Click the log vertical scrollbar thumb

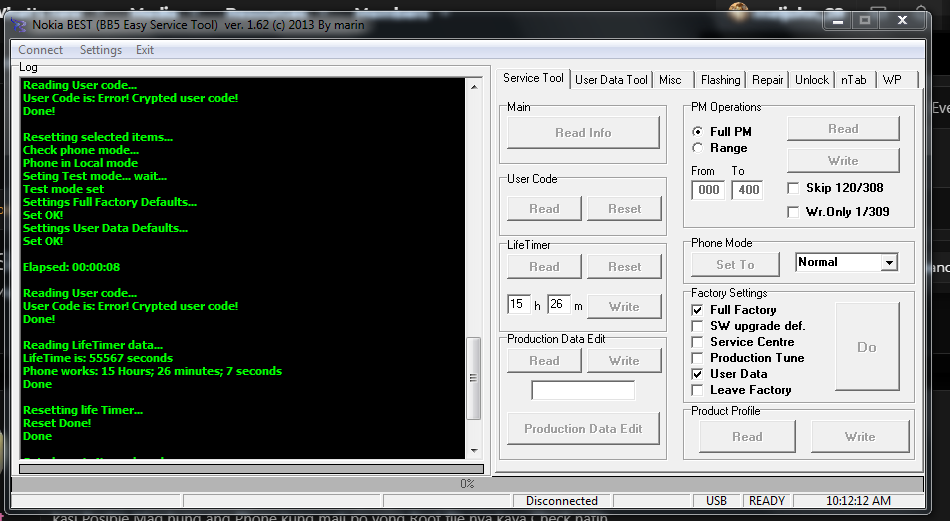[x=474, y=378]
